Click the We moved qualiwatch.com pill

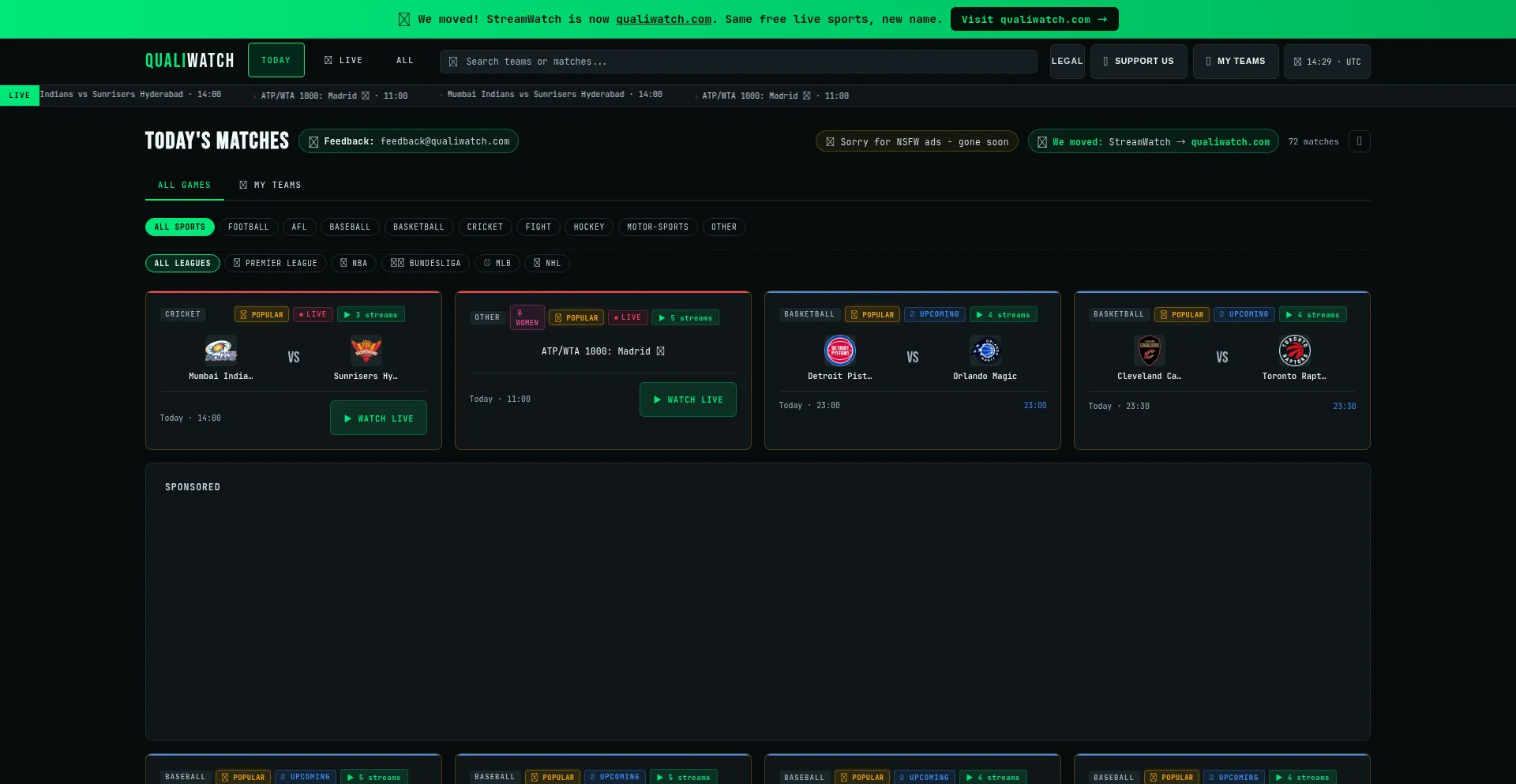point(1154,141)
